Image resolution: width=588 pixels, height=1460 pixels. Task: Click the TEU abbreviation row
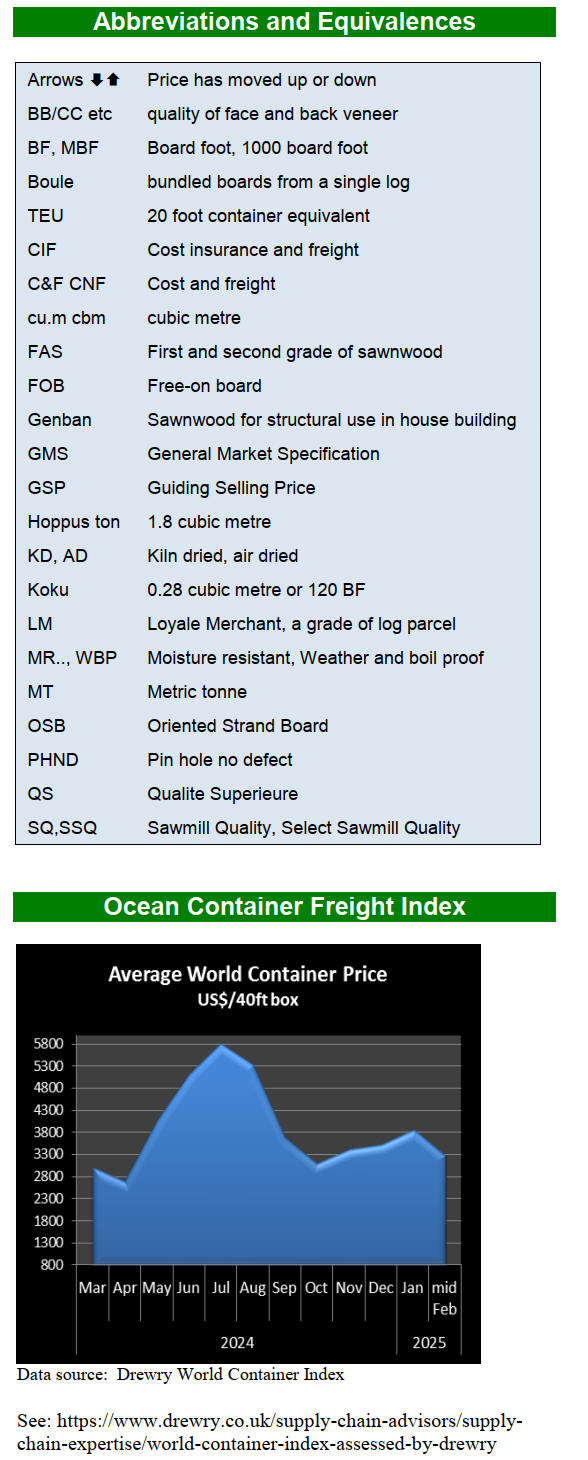(278, 216)
